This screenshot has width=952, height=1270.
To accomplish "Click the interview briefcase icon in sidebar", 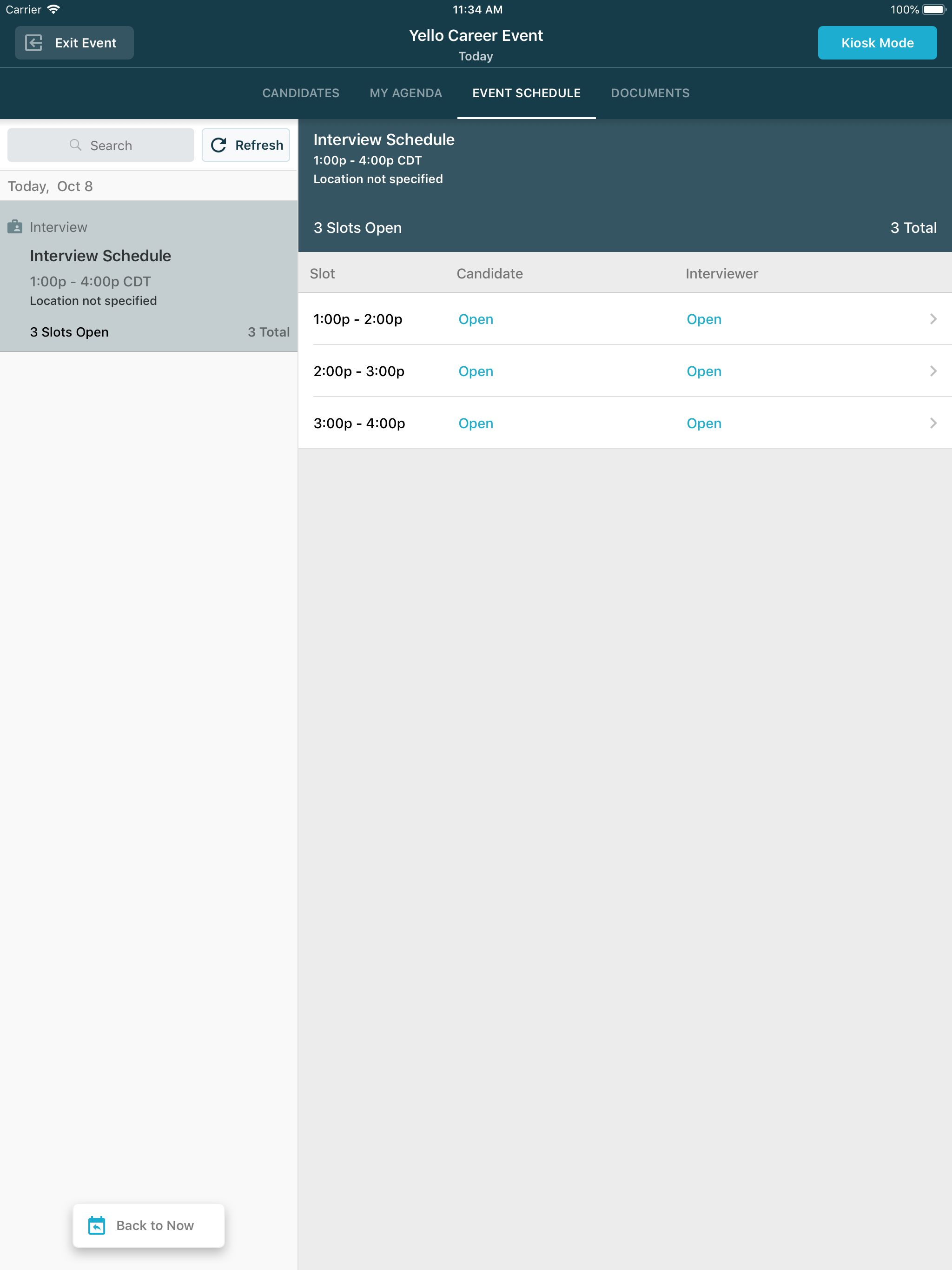I will point(15,227).
